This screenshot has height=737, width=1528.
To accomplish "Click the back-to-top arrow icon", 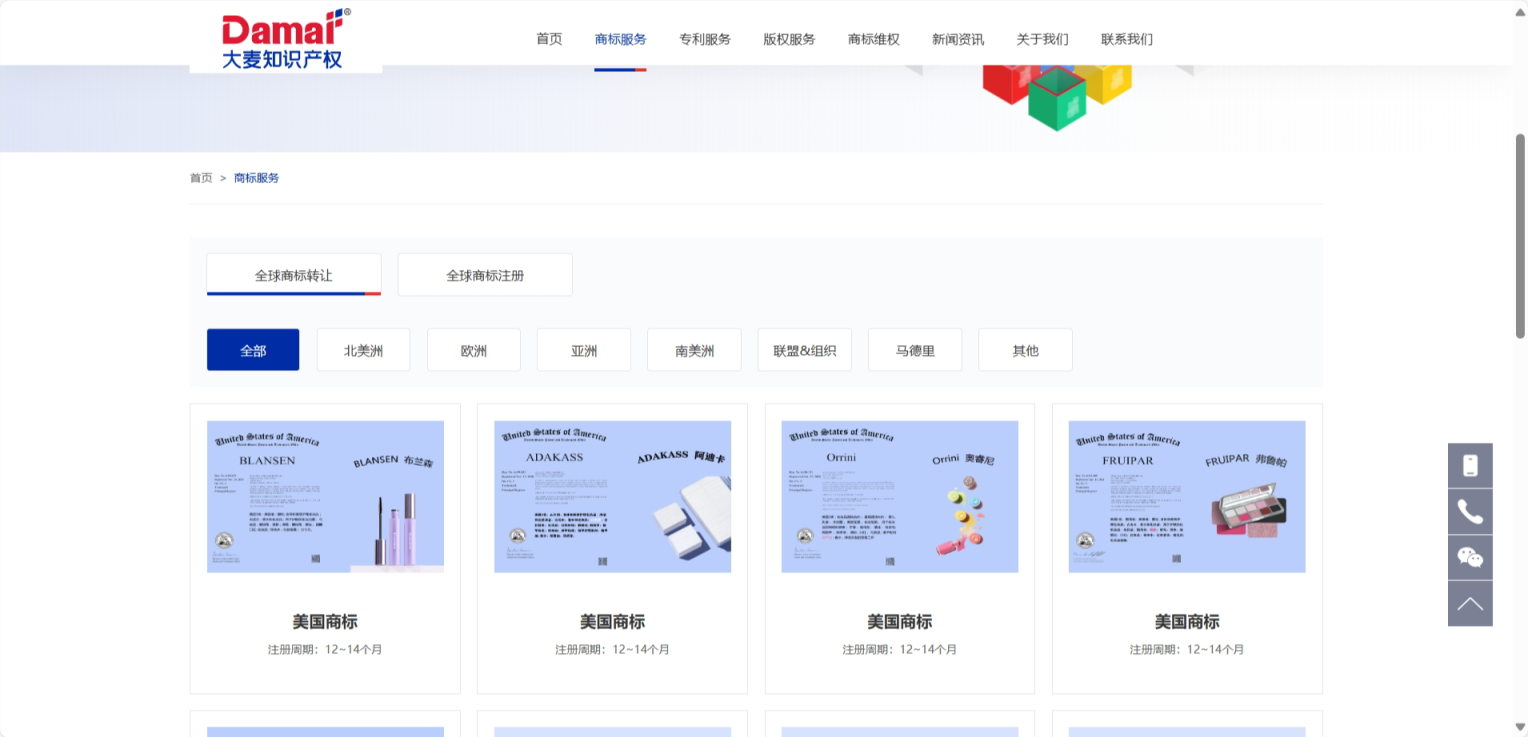I will 1469,603.
